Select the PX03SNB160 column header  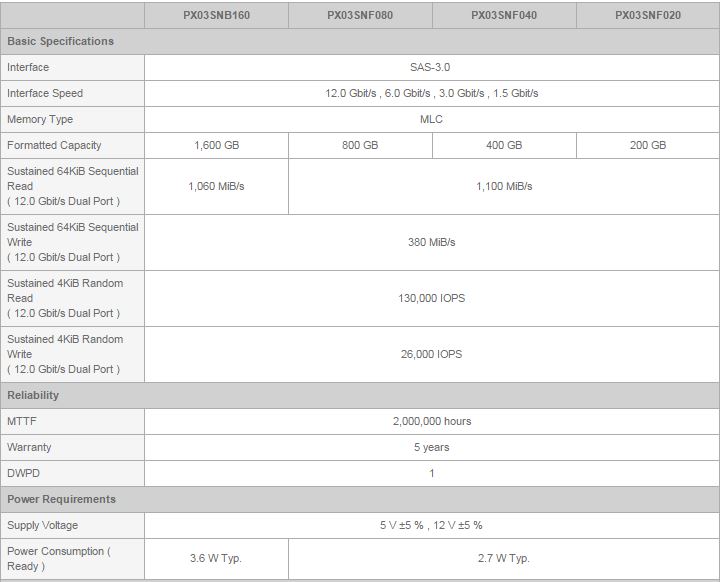(x=216, y=15)
